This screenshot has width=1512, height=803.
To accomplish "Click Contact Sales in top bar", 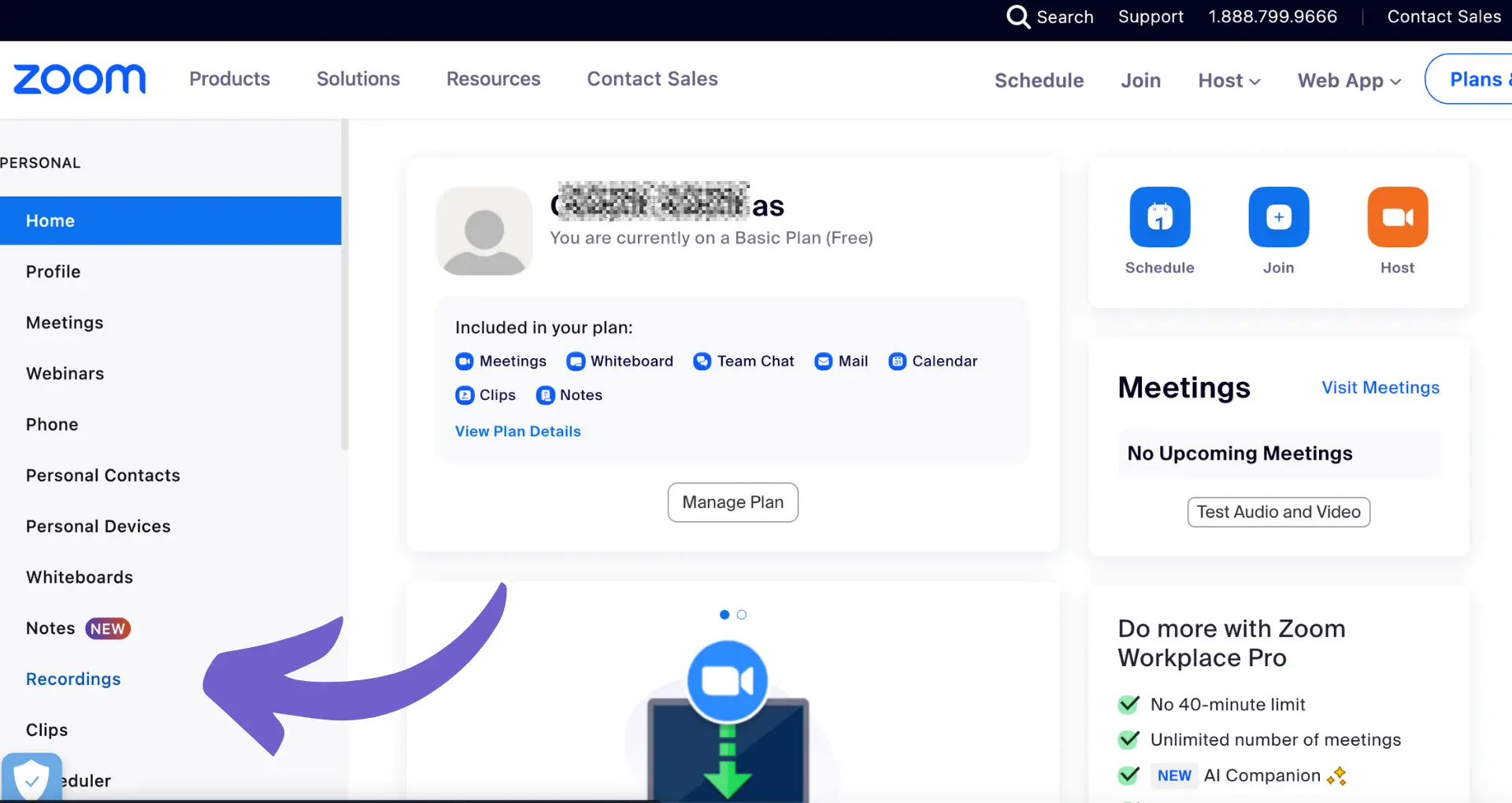I will [1443, 17].
